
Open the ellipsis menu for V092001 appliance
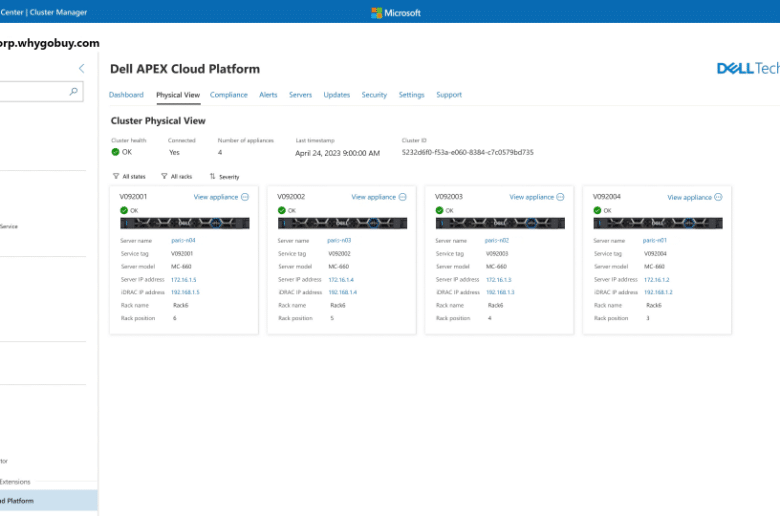pyautogui.click(x=245, y=197)
